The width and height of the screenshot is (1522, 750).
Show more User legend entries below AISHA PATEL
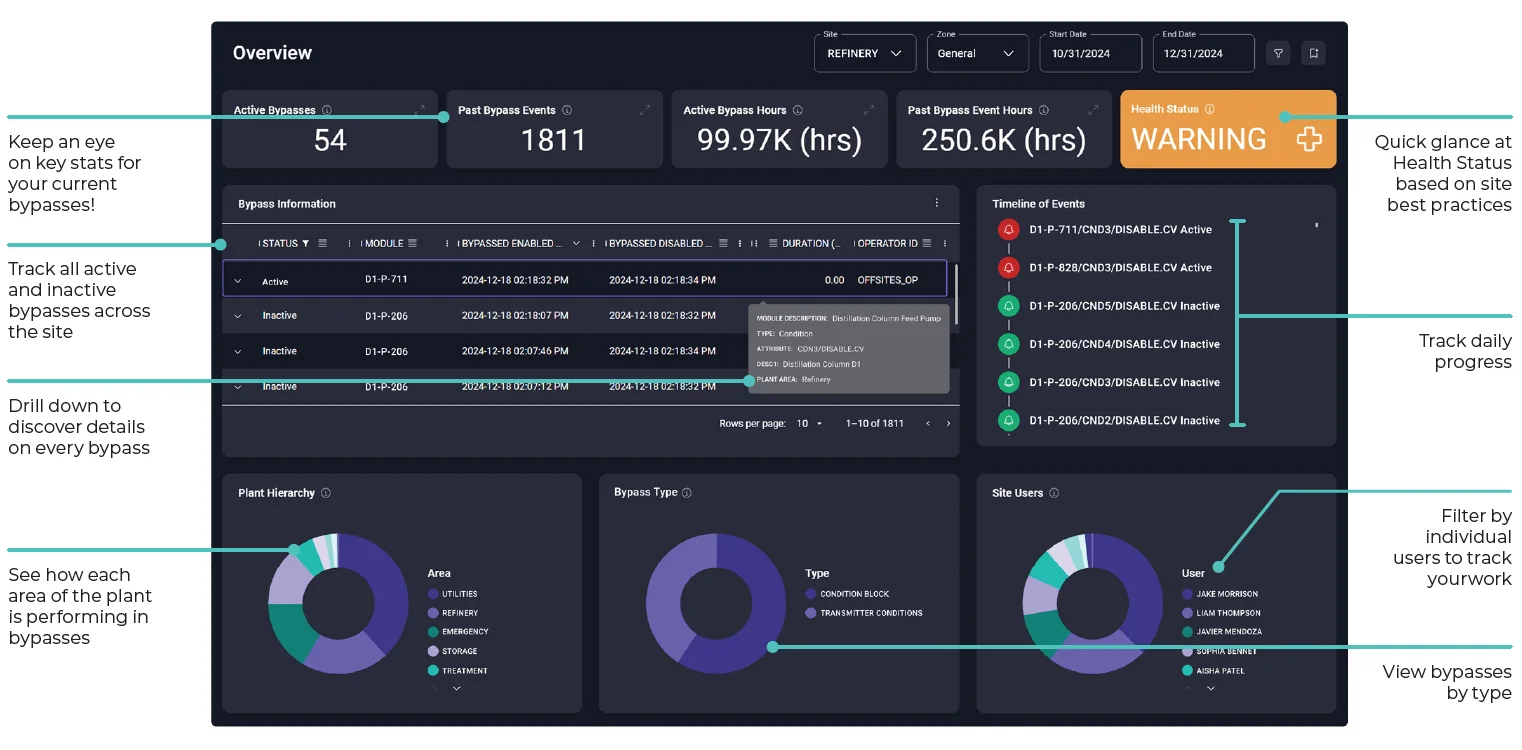click(x=1211, y=688)
